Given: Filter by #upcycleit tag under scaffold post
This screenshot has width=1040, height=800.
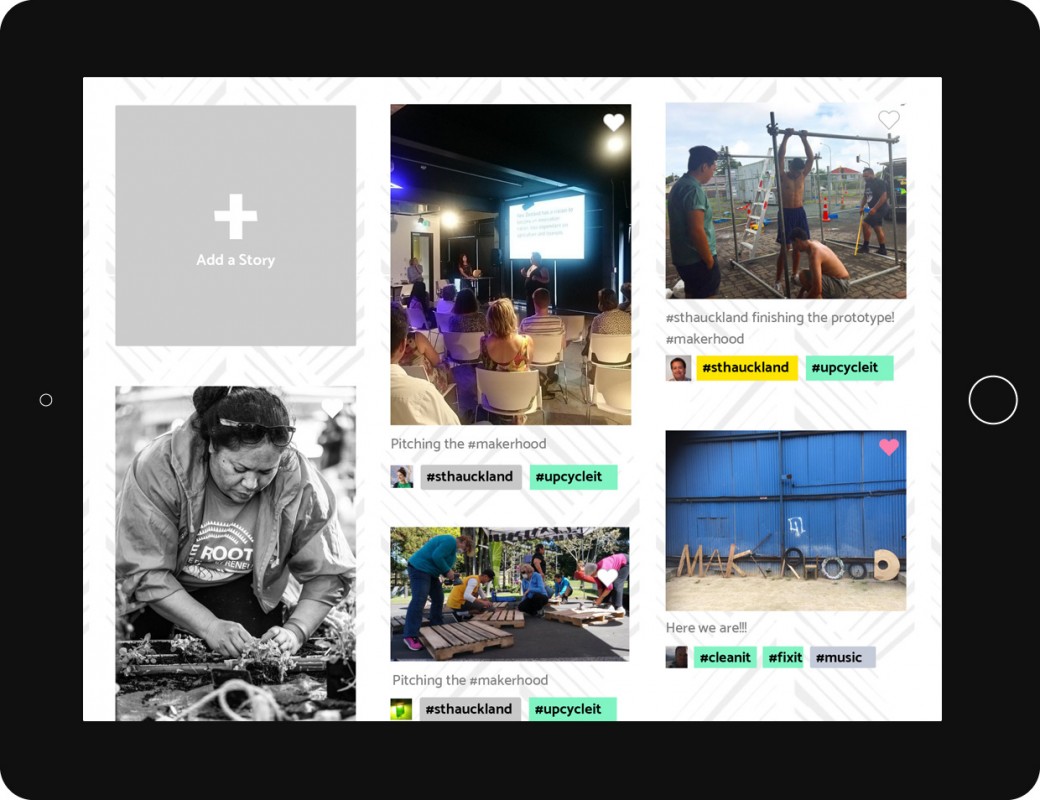Looking at the screenshot, I should click(849, 367).
